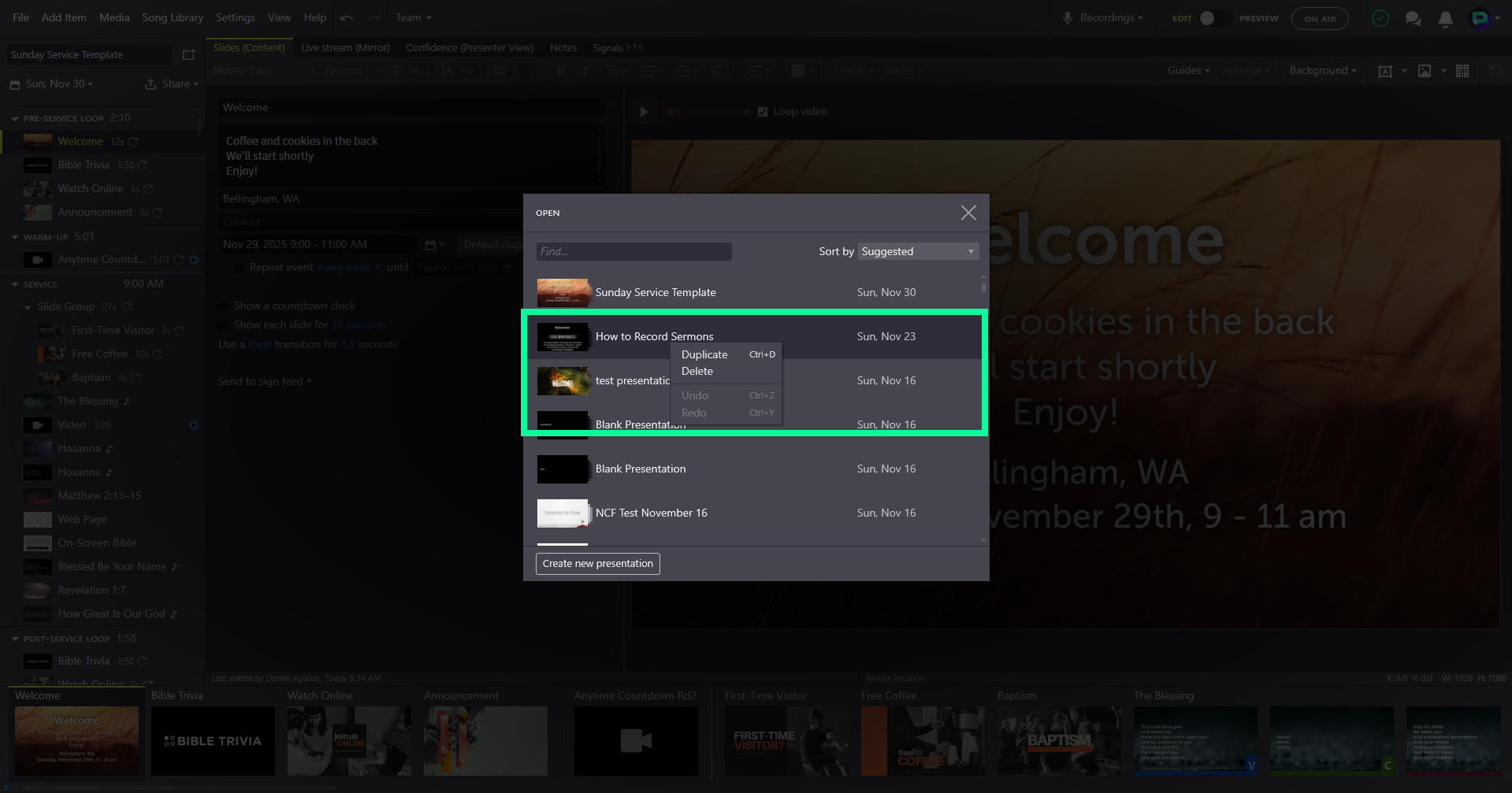Collapse the Warm-Up section
This screenshot has width=1512, height=793.
coord(15,237)
